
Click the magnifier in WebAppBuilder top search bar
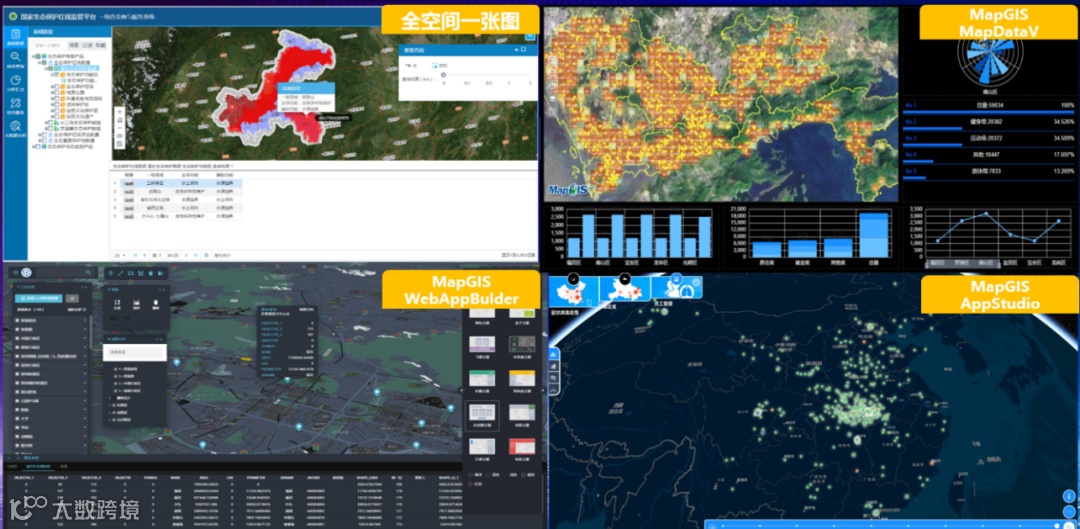[88, 273]
